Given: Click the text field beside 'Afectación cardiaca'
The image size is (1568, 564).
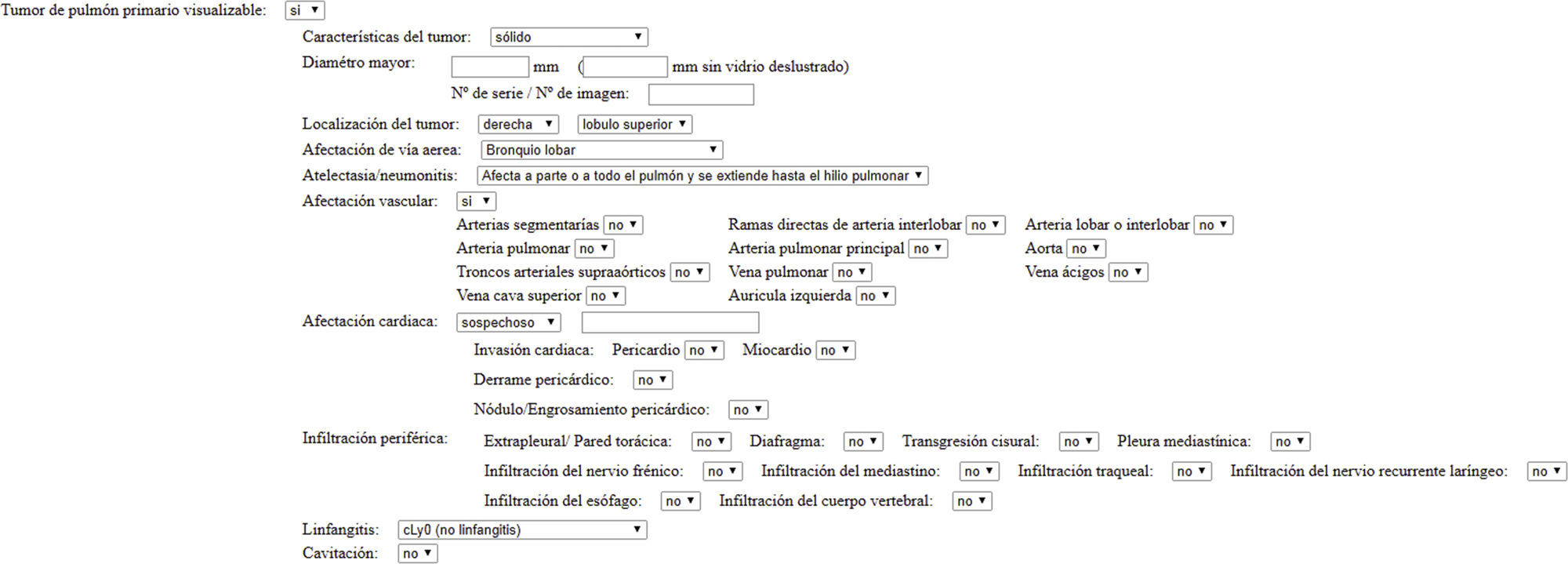Looking at the screenshot, I should click(x=670, y=322).
